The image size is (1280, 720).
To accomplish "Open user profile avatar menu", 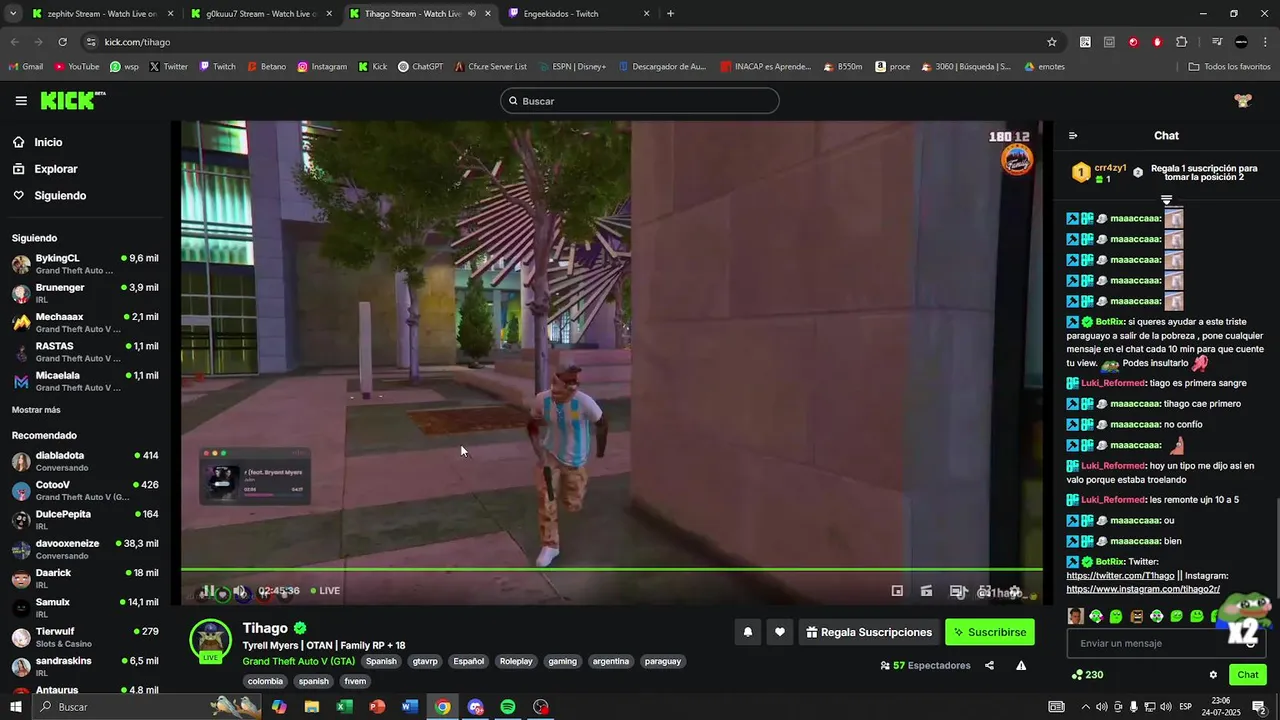I will coord(1243,101).
